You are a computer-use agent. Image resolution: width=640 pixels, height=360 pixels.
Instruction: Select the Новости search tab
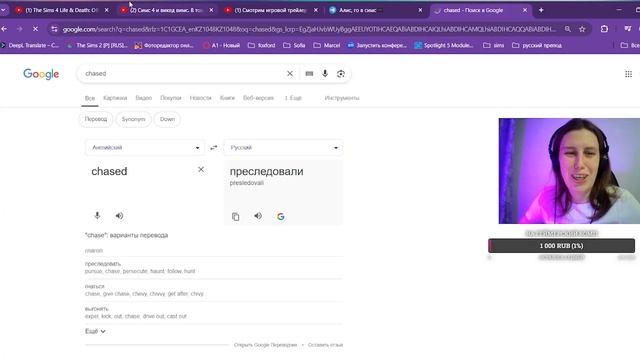click(x=201, y=98)
